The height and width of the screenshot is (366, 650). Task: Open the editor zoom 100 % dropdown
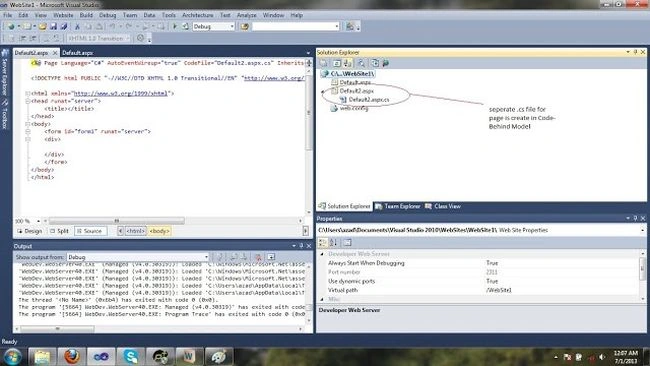(x=39, y=221)
